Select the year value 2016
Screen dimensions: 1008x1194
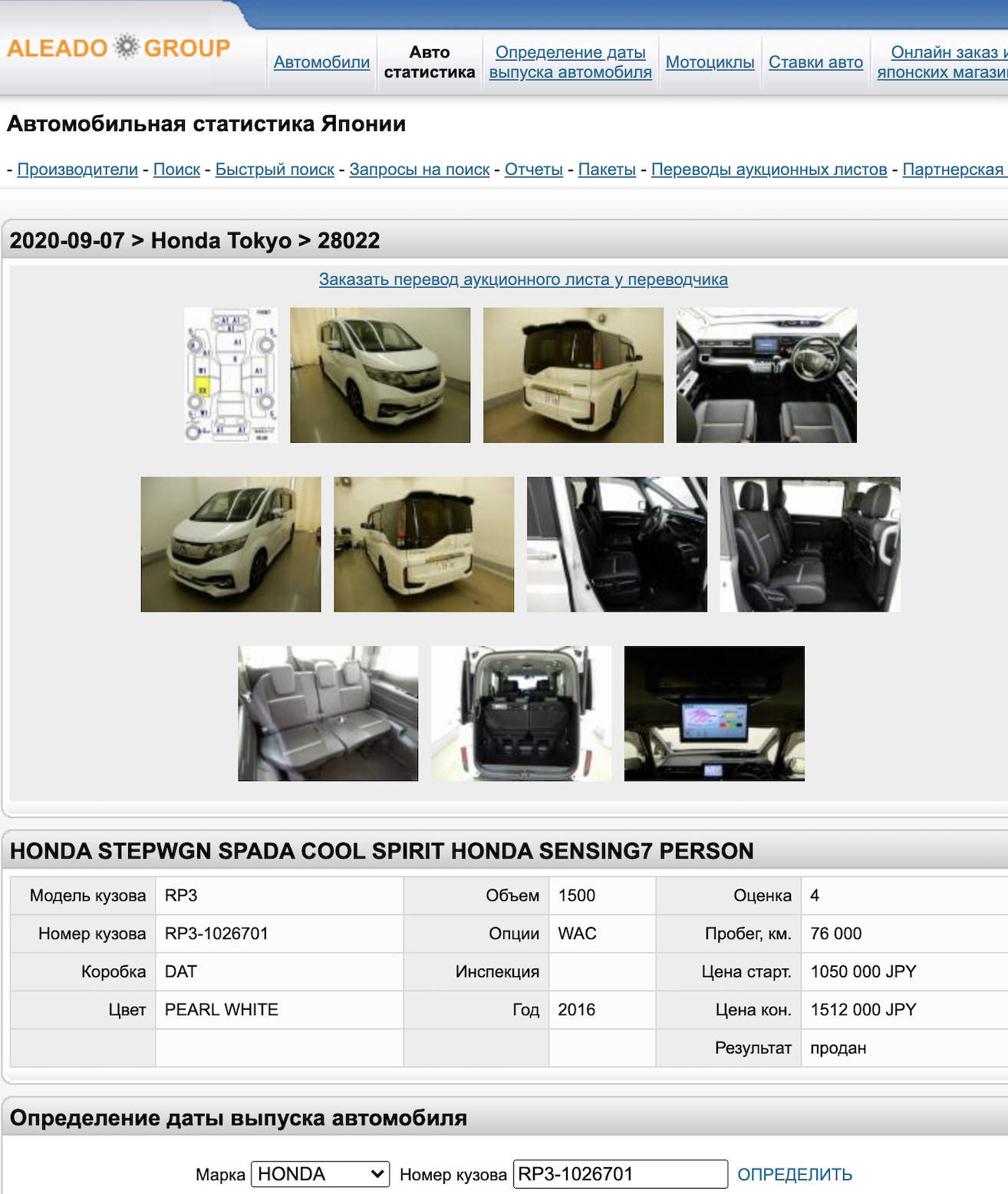pyautogui.click(x=577, y=1010)
